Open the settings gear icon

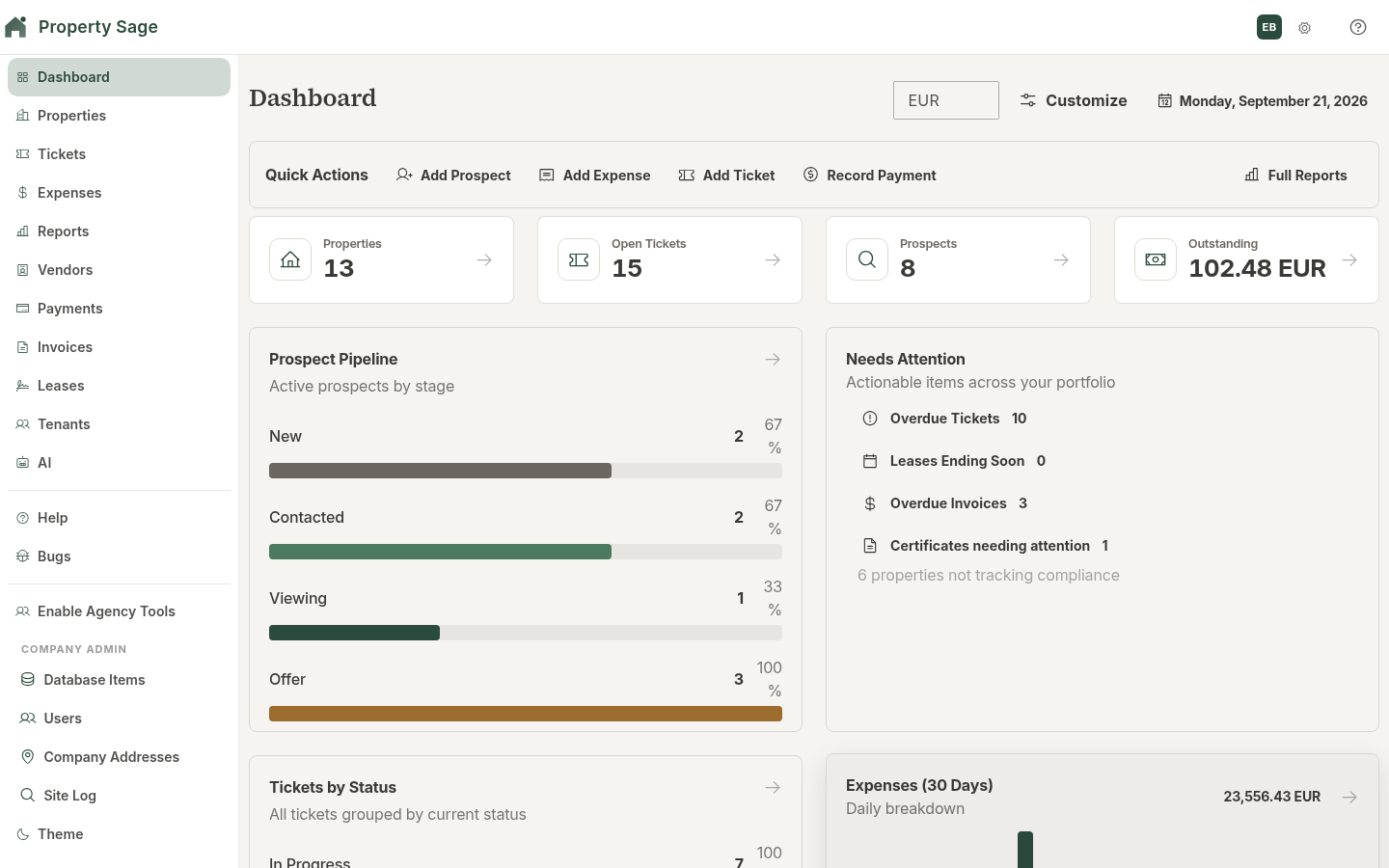coord(1304,28)
